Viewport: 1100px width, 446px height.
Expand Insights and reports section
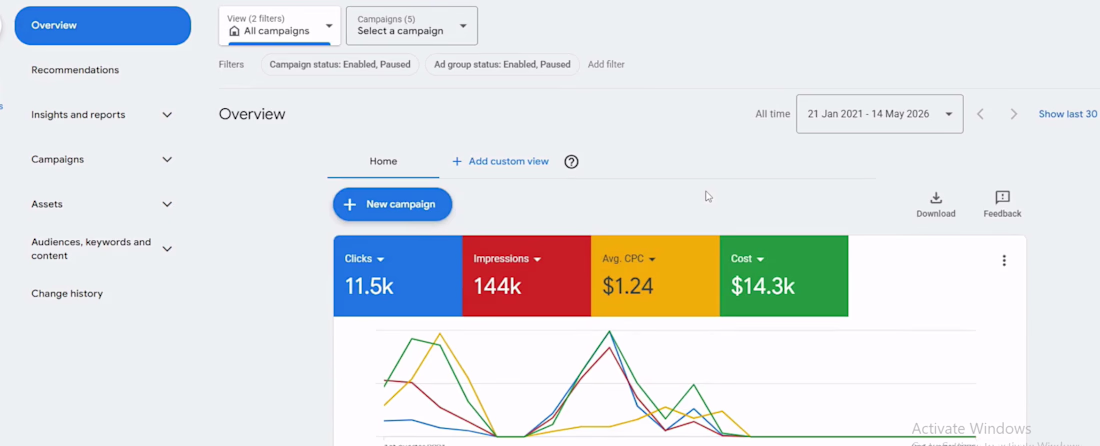click(167, 115)
